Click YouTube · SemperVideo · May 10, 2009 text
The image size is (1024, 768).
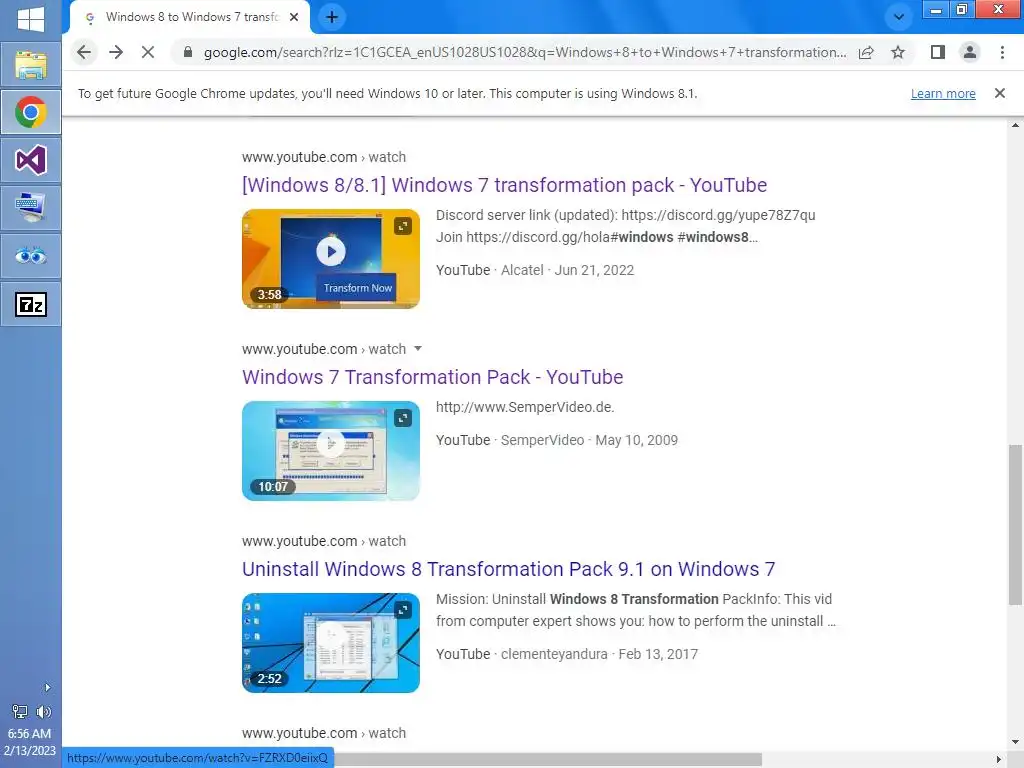coord(557,440)
